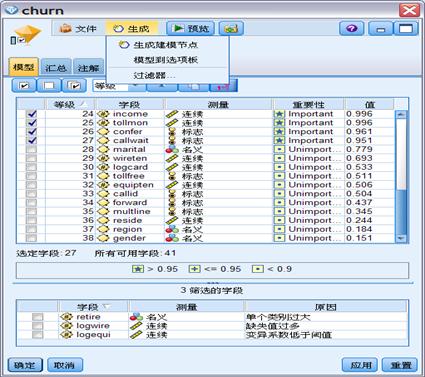Open help with the question mark icon

click(x=352, y=29)
